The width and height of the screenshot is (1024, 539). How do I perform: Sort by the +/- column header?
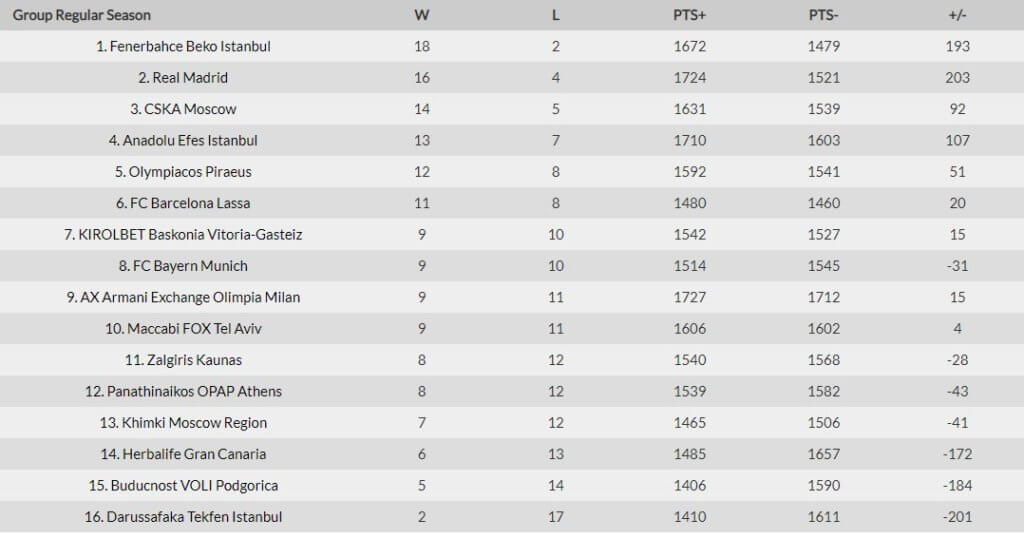(957, 15)
